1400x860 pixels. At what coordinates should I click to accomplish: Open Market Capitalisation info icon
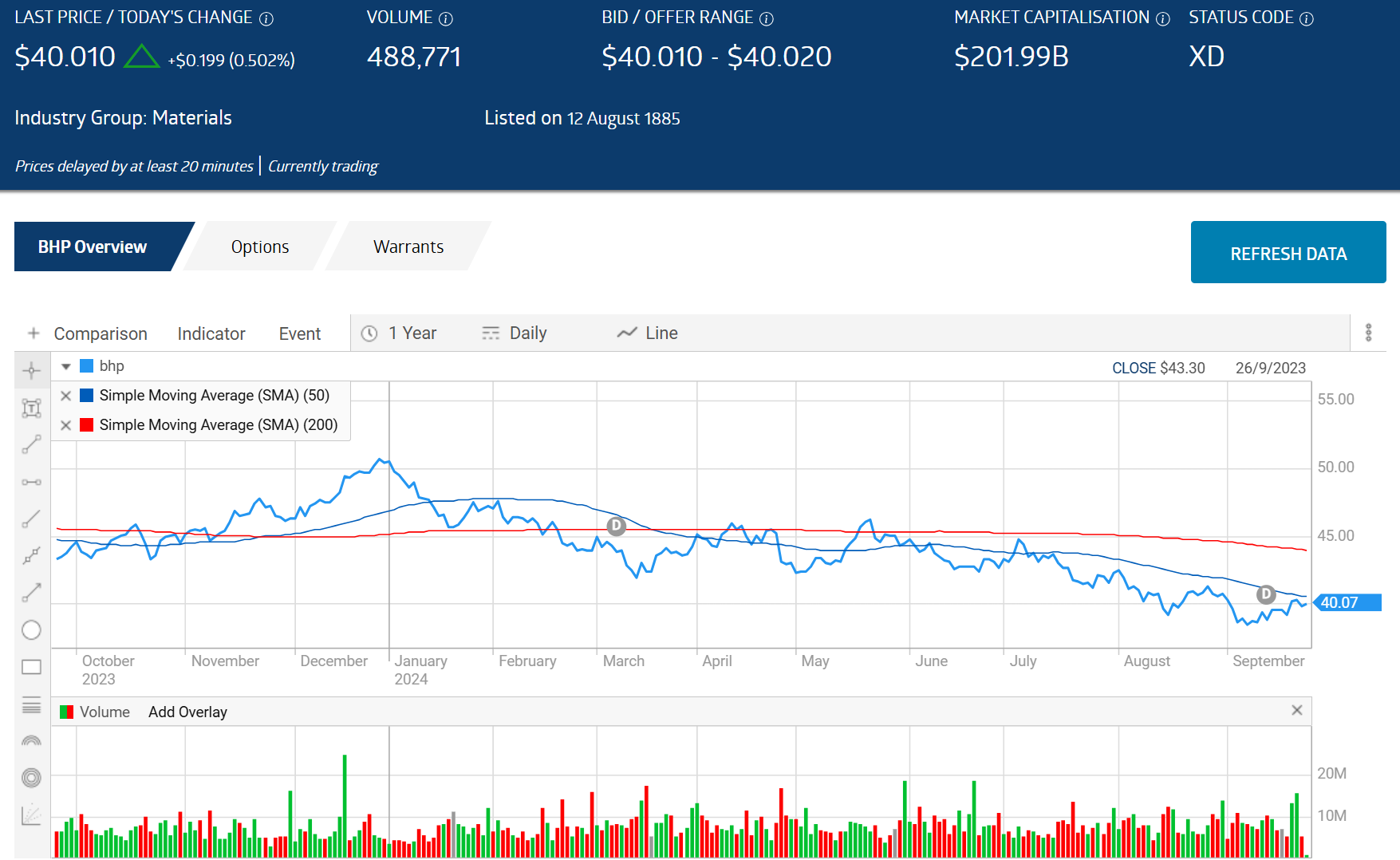(1163, 19)
